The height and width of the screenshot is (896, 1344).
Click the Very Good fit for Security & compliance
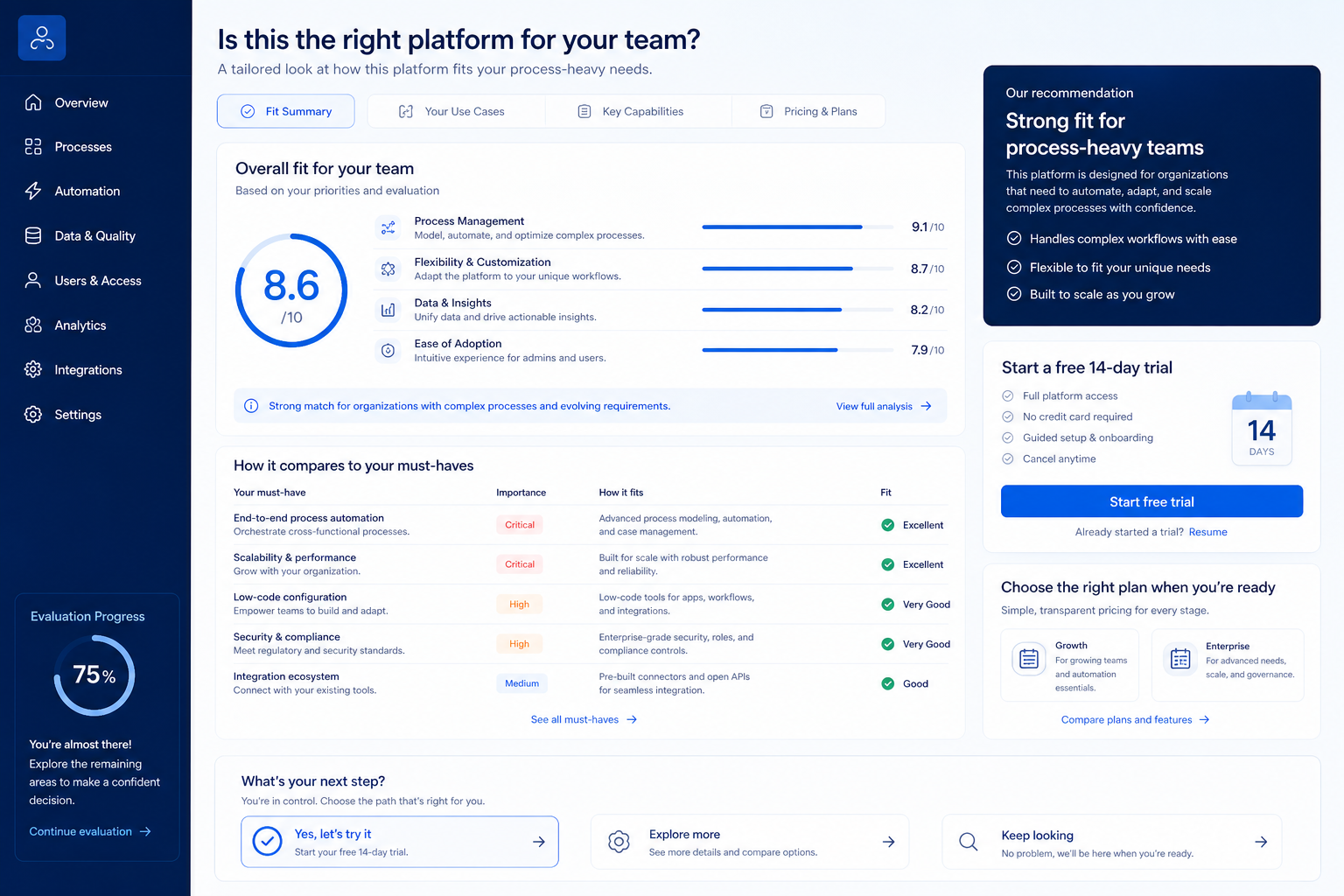915,644
